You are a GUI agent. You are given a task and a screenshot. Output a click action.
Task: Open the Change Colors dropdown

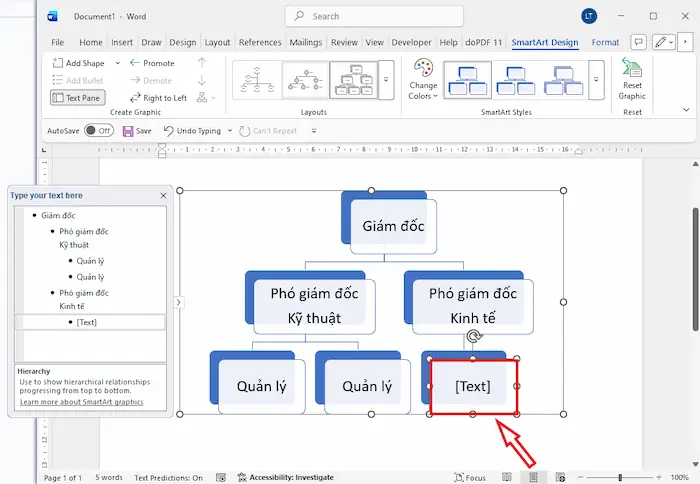tap(423, 79)
